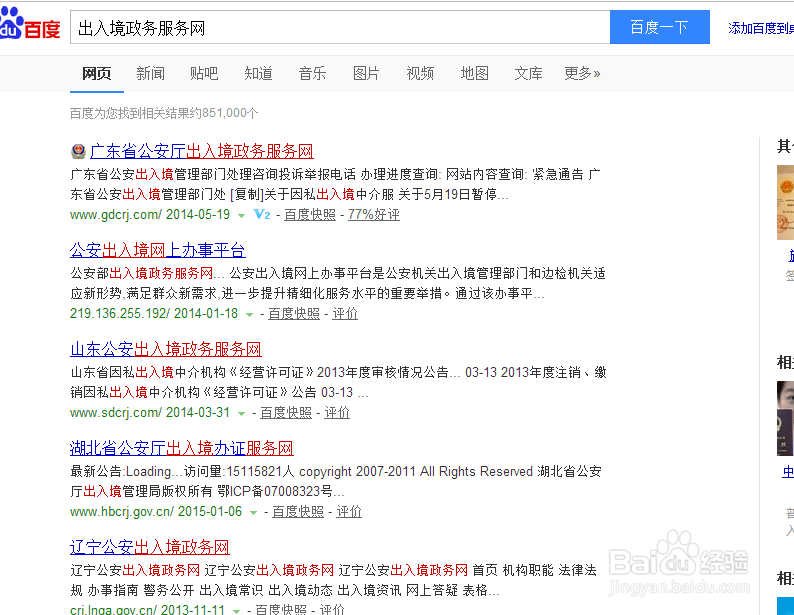Switch to the 新闻 tab
Image resolution: width=794 pixels, height=615 pixels.
150,73
